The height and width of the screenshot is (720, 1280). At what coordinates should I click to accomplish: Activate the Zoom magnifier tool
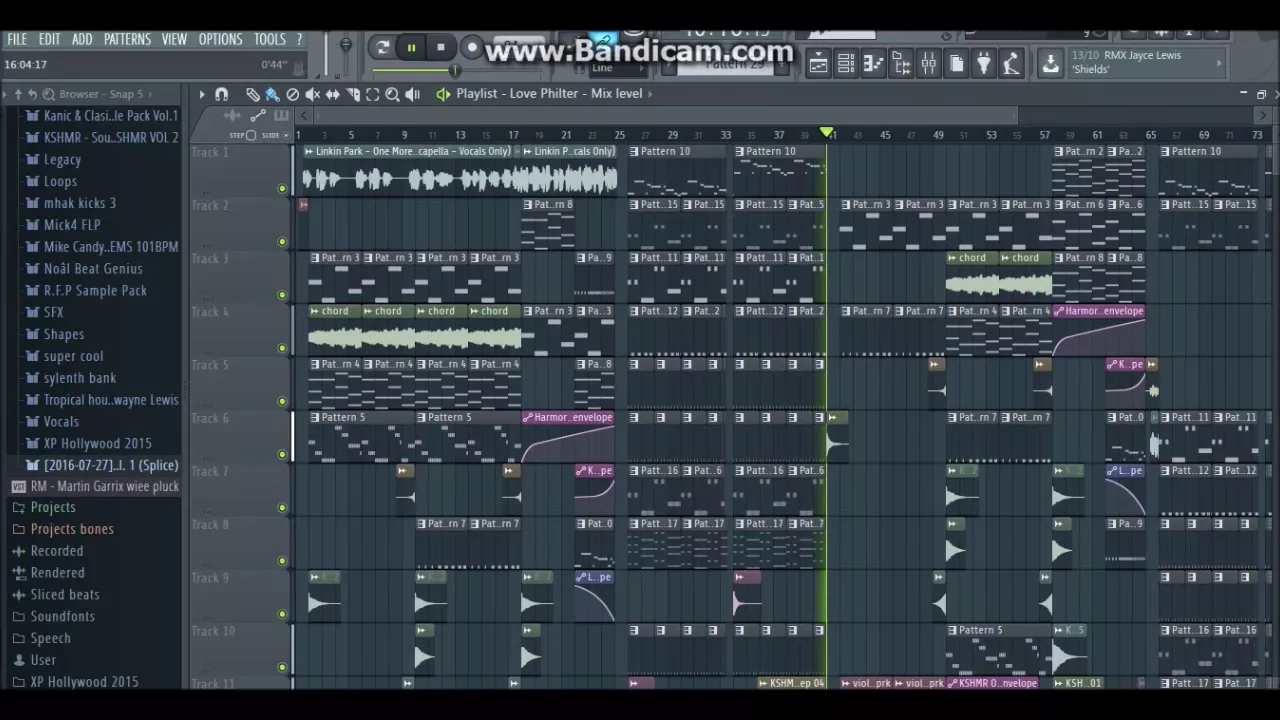point(392,94)
